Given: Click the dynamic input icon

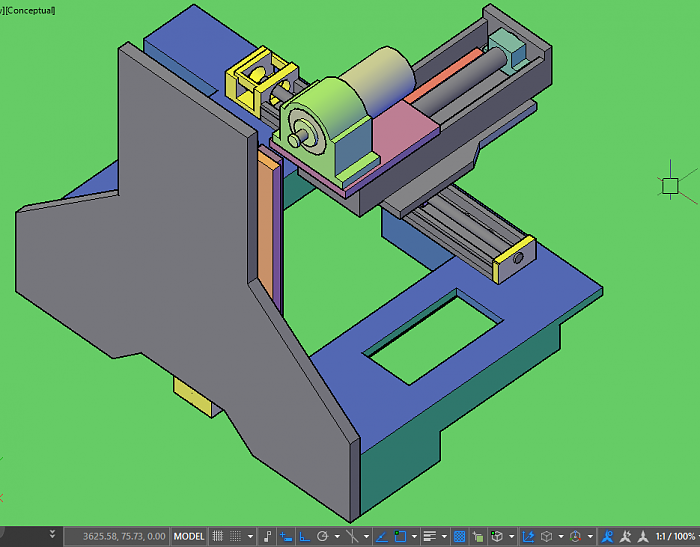Looking at the screenshot, I should click(286, 536).
